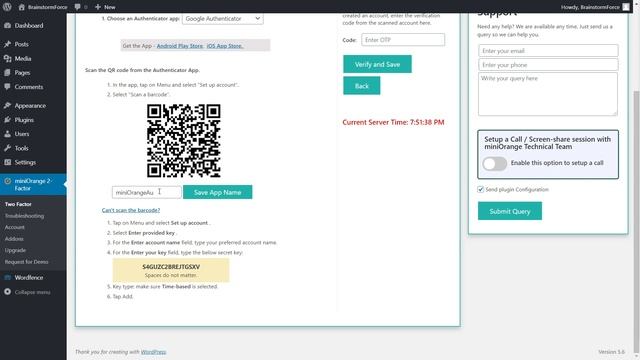Click the WordPress logo icon
Image resolution: width=640 pixels, height=360 pixels.
[x=7, y=7]
